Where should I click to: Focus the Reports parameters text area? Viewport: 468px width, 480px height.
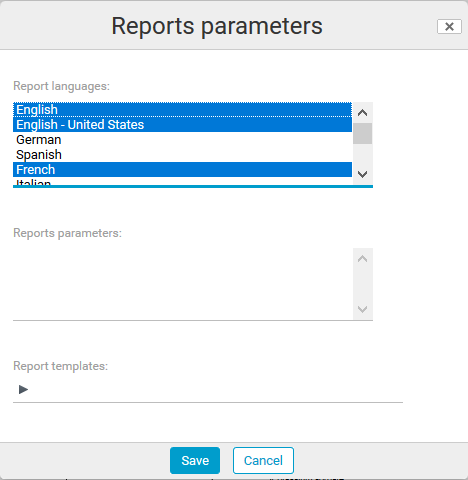(183, 284)
